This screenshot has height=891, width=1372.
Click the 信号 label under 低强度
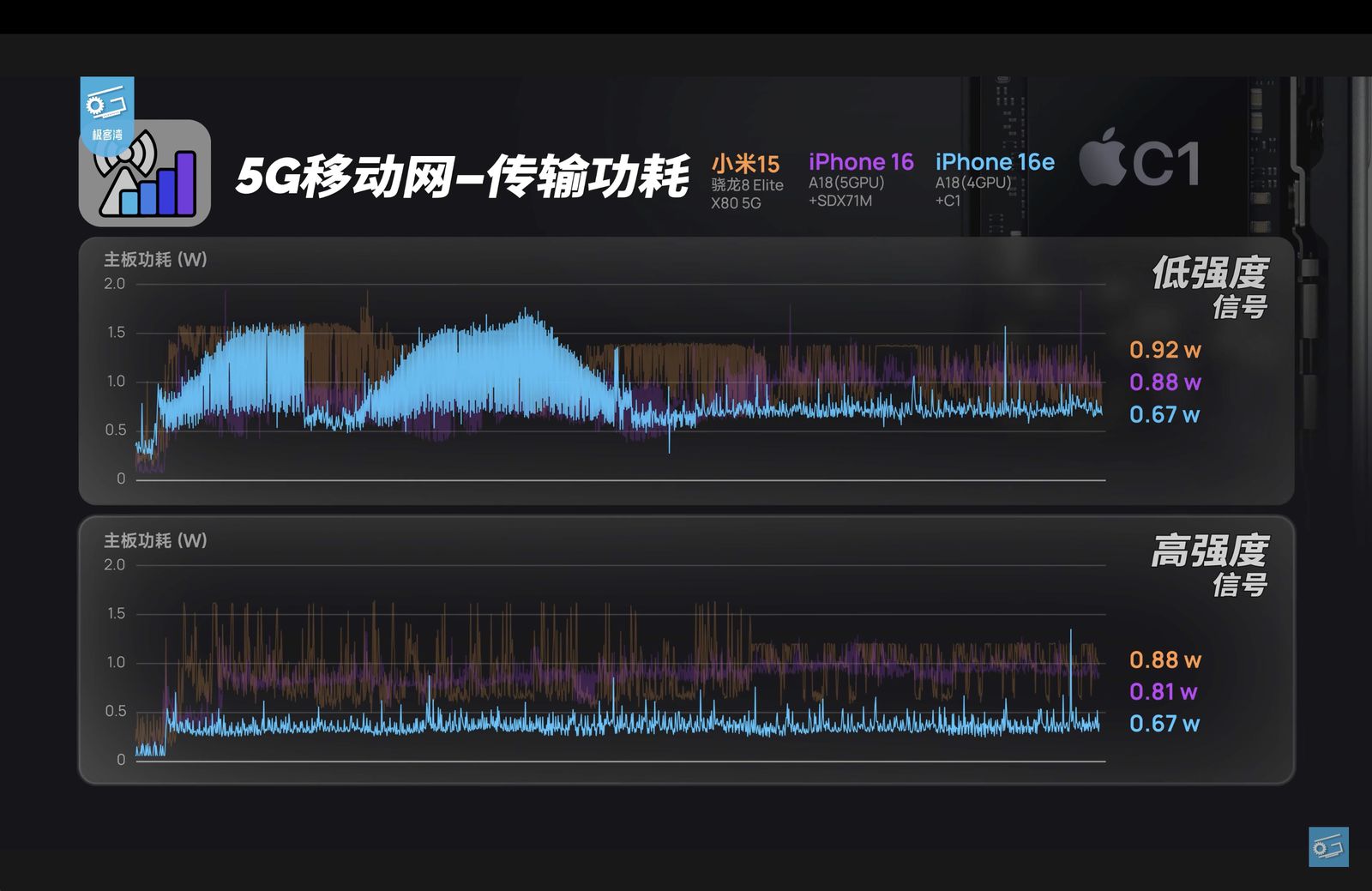(1240, 307)
